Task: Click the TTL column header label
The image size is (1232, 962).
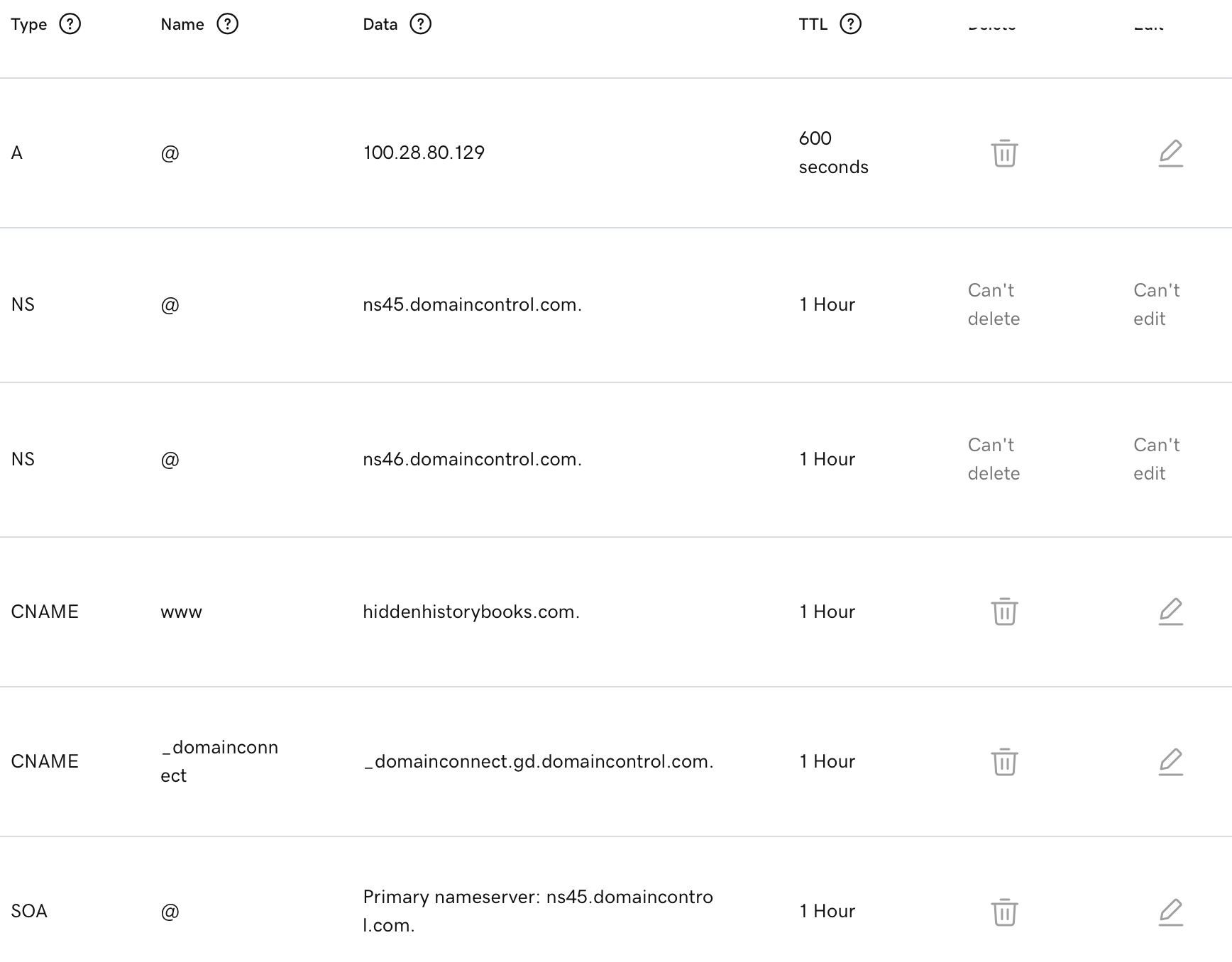Action: point(813,24)
